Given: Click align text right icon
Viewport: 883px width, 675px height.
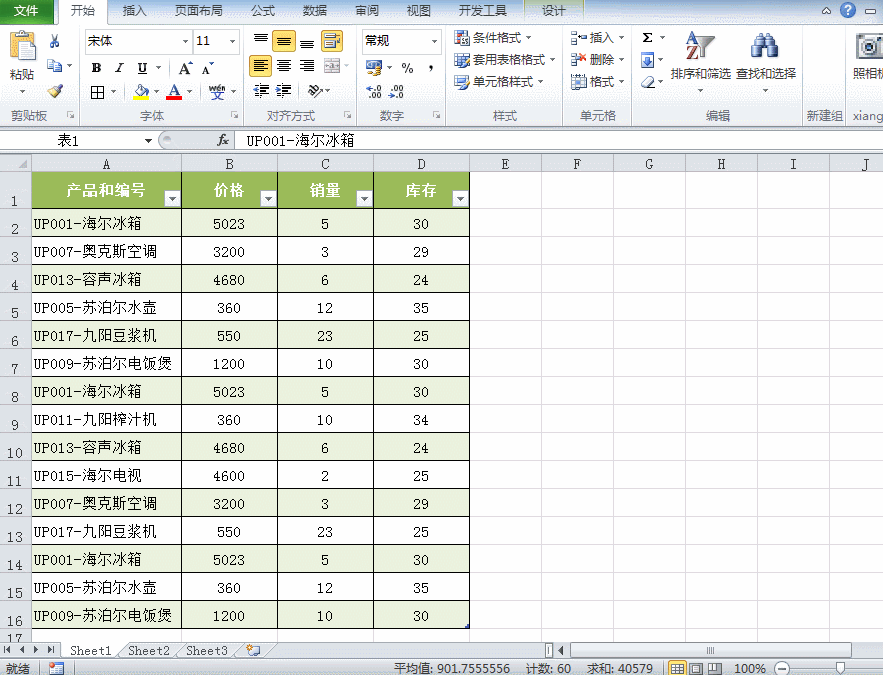Looking at the screenshot, I should pyautogui.click(x=307, y=66).
